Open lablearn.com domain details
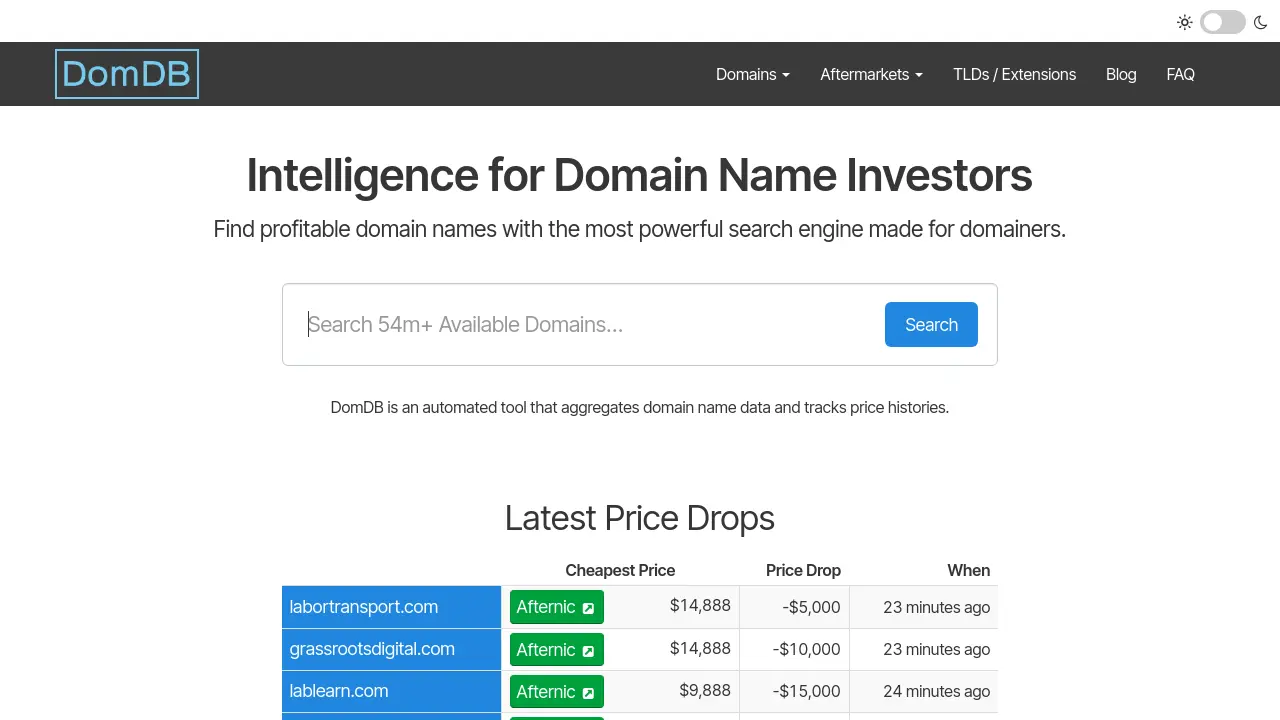Image resolution: width=1280 pixels, height=720 pixels. [x=339, y=691]
